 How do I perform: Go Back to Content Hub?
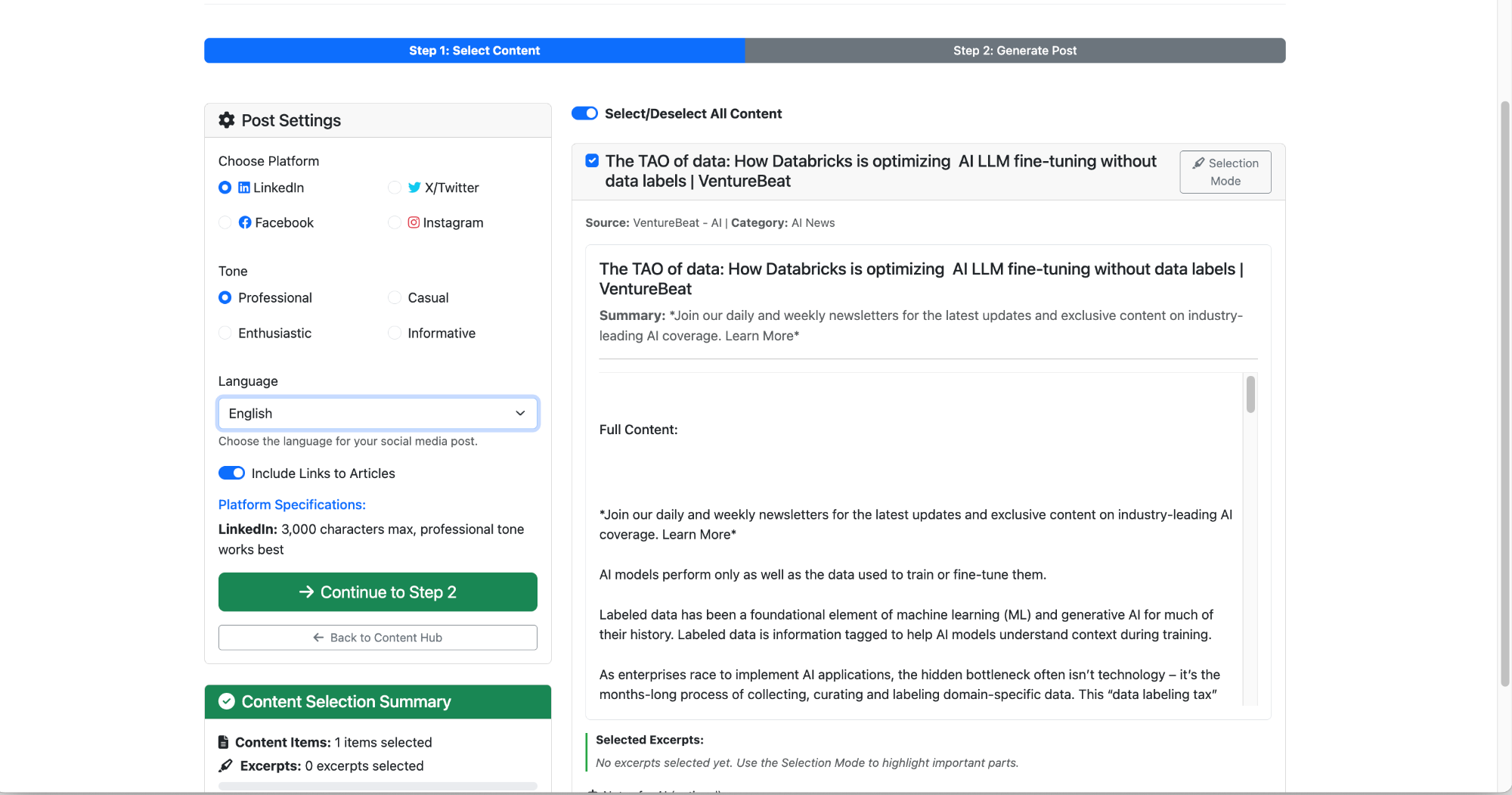[x=378, y=638]
